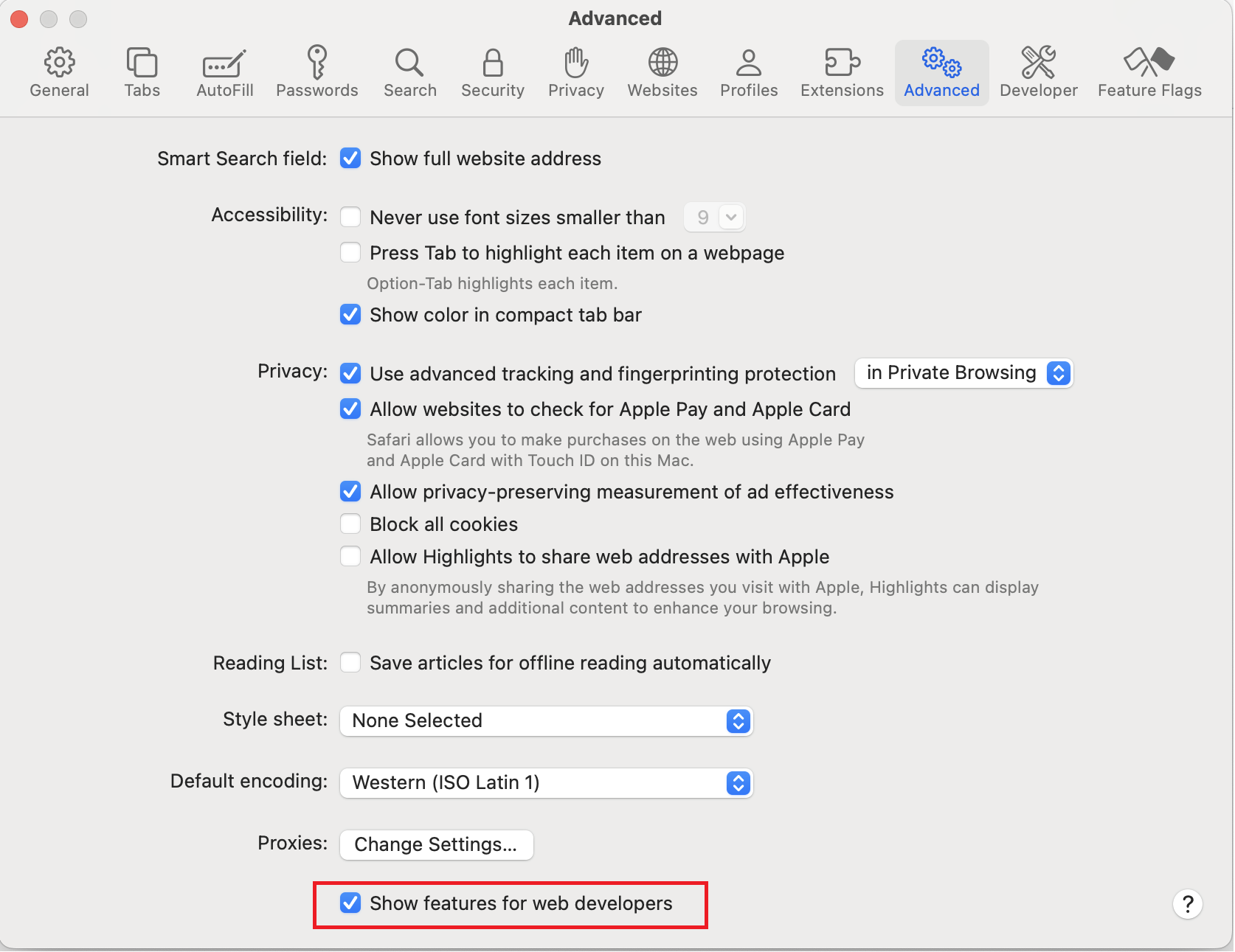
Task: Open the Security padlock icon
Action: point(493,63)
